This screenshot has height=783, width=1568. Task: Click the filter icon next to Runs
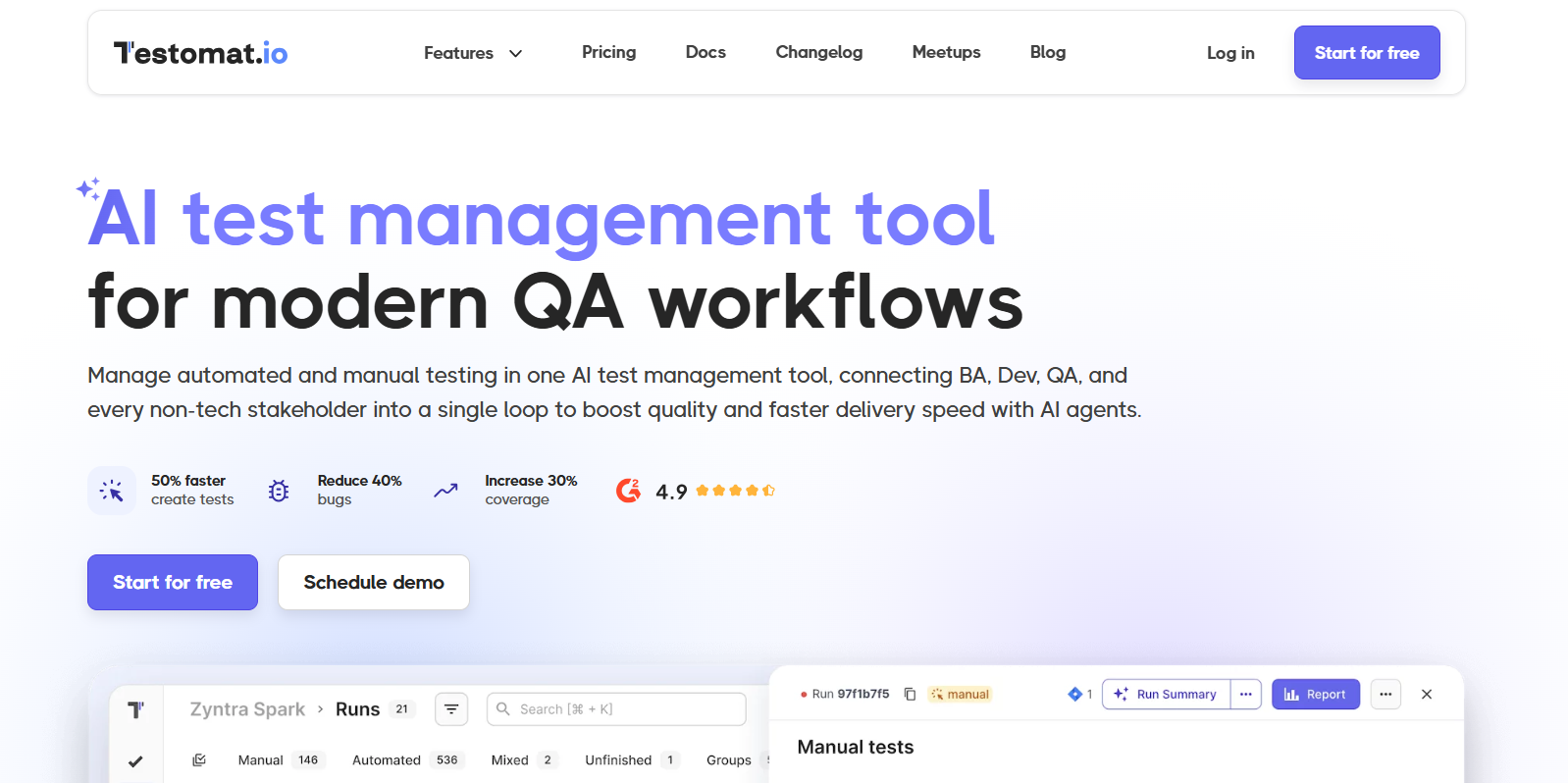(x=451, y=708)
